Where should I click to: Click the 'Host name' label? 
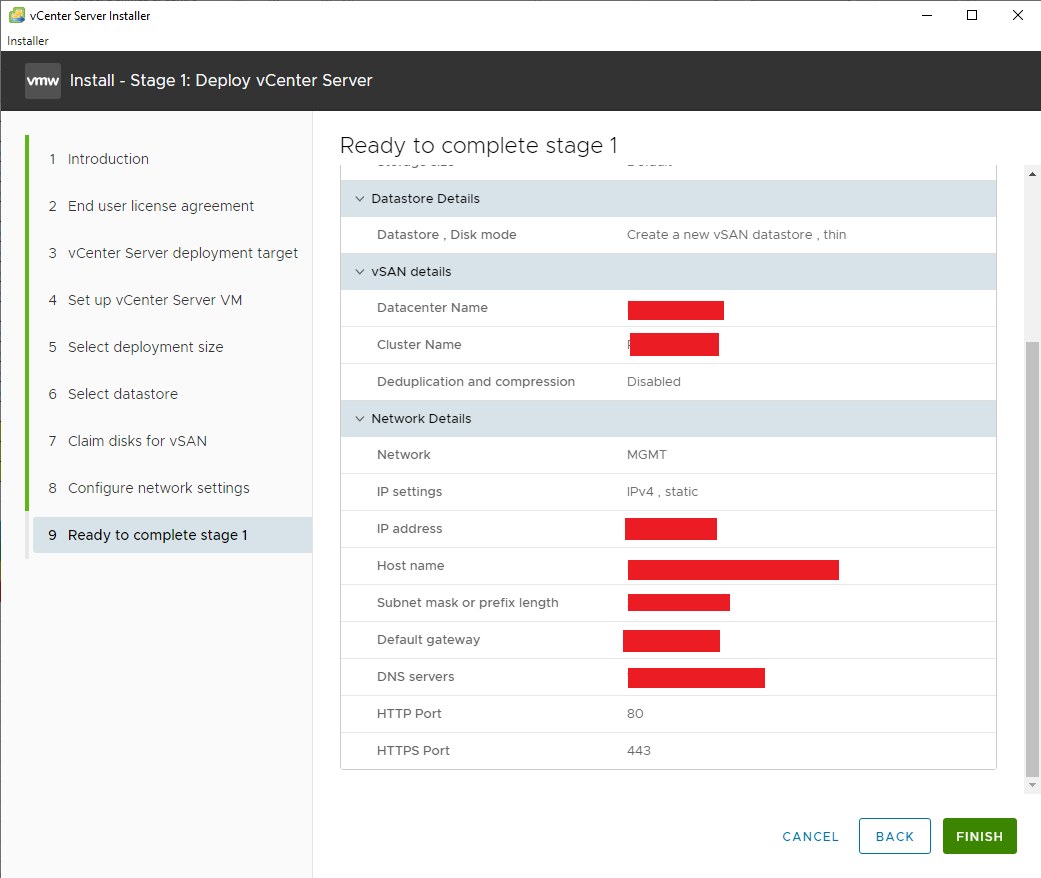pos(410,566)
